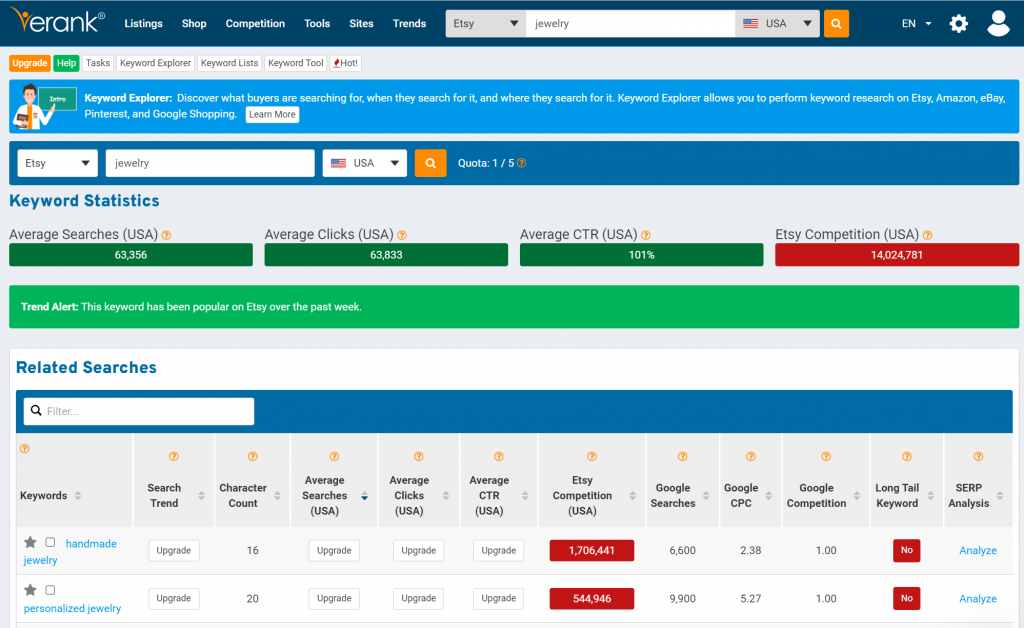Click Analyze for handmade jewelry
The width and height of the screenshot is (1024, 628).
pyautogui.click(x=978, y=550)
